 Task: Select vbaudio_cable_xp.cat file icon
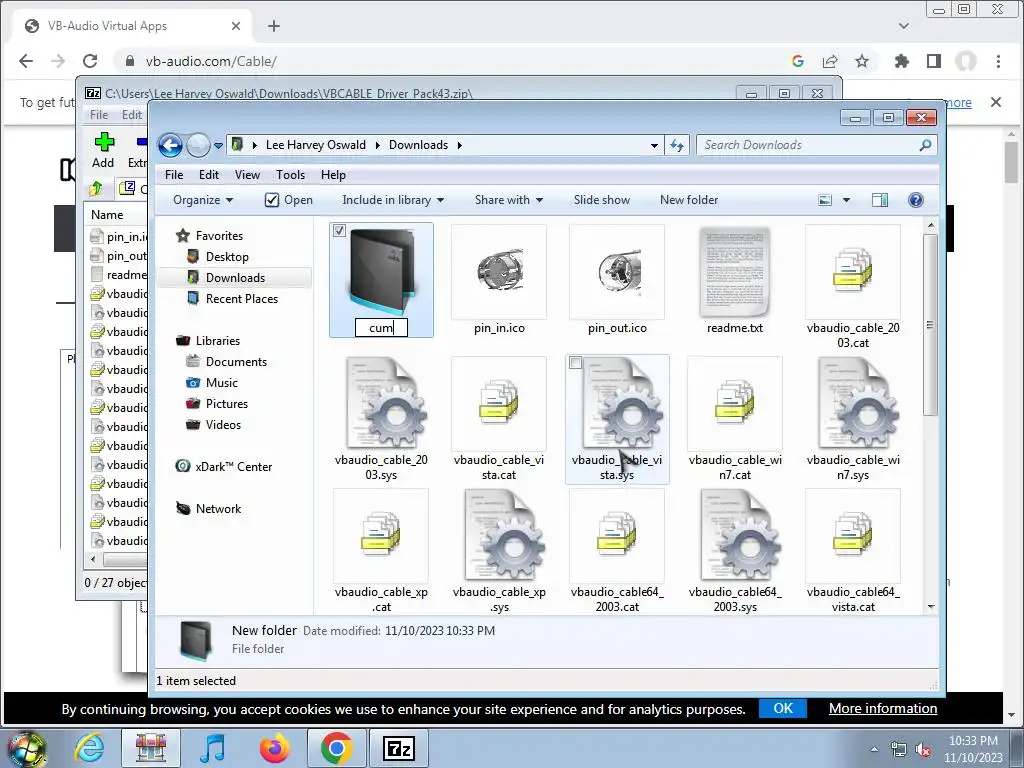tap(381, 536)
